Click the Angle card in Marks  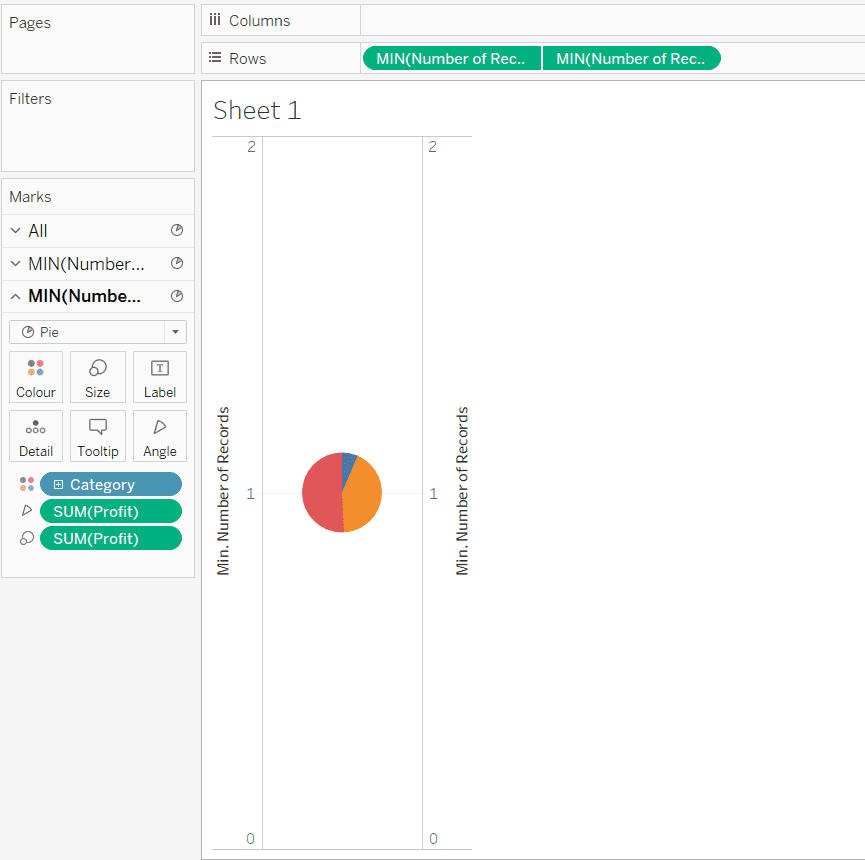[160, 436]
